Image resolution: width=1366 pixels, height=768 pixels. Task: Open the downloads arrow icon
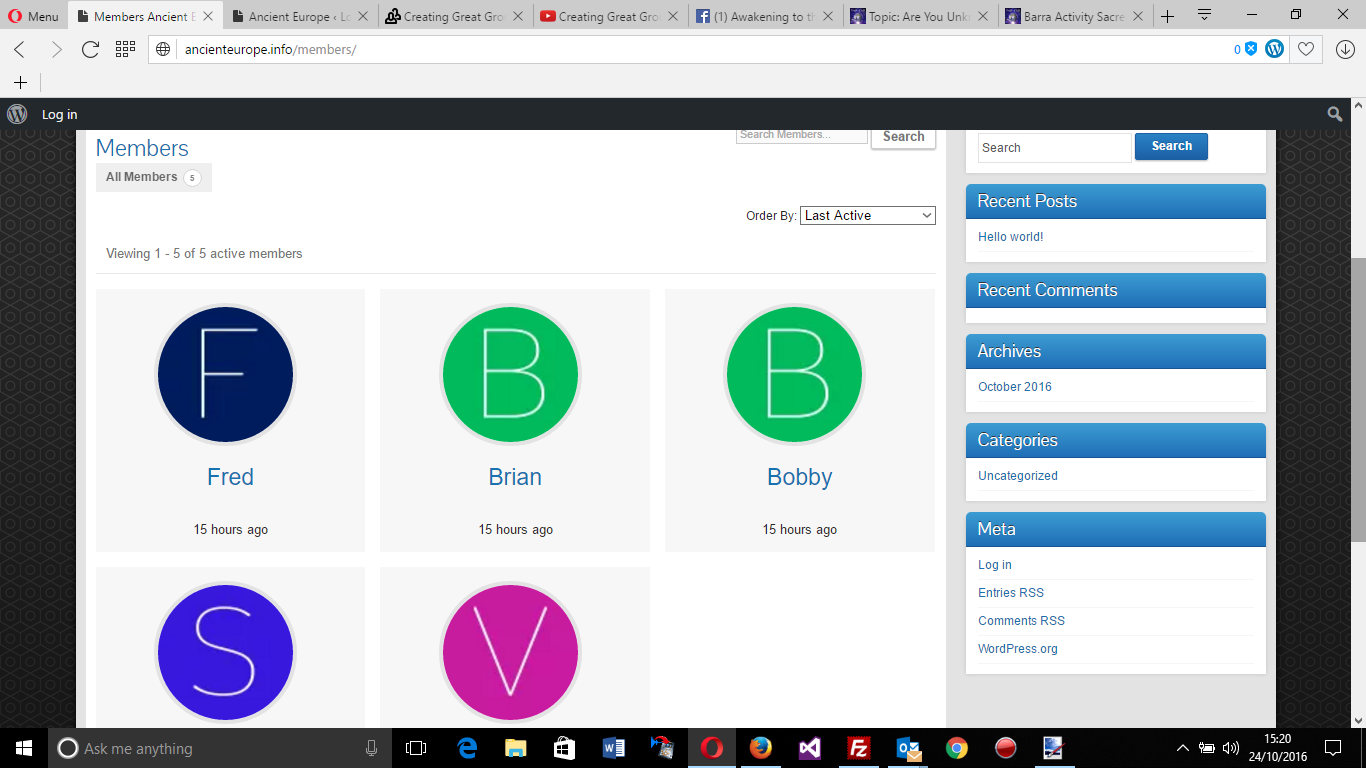[x=1345, y=49]
